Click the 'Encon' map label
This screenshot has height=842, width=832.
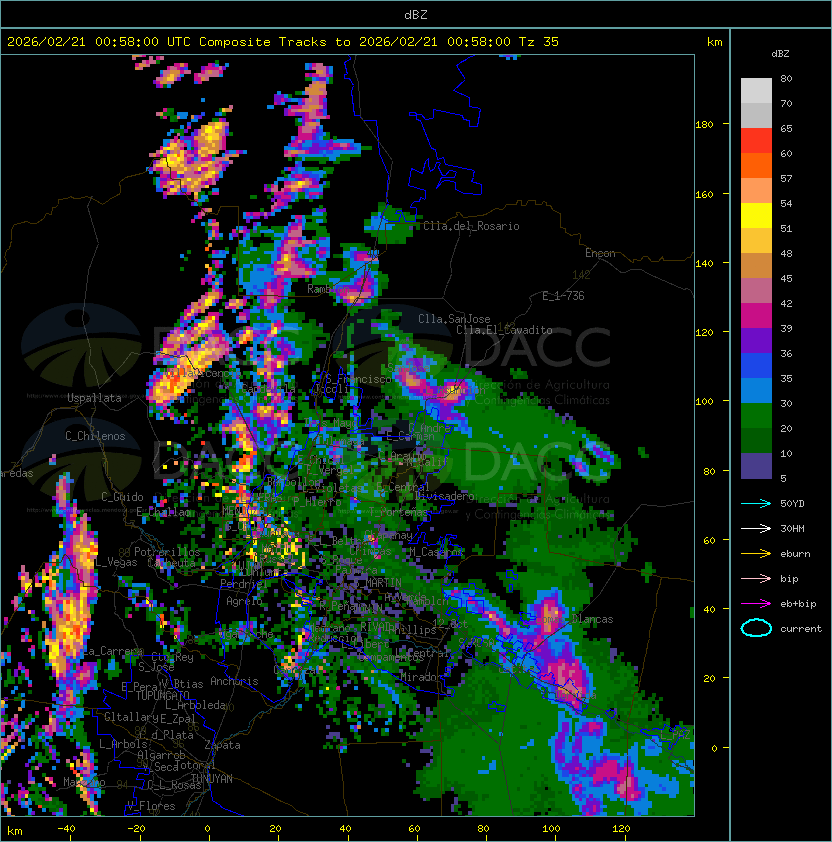point(600,253)
